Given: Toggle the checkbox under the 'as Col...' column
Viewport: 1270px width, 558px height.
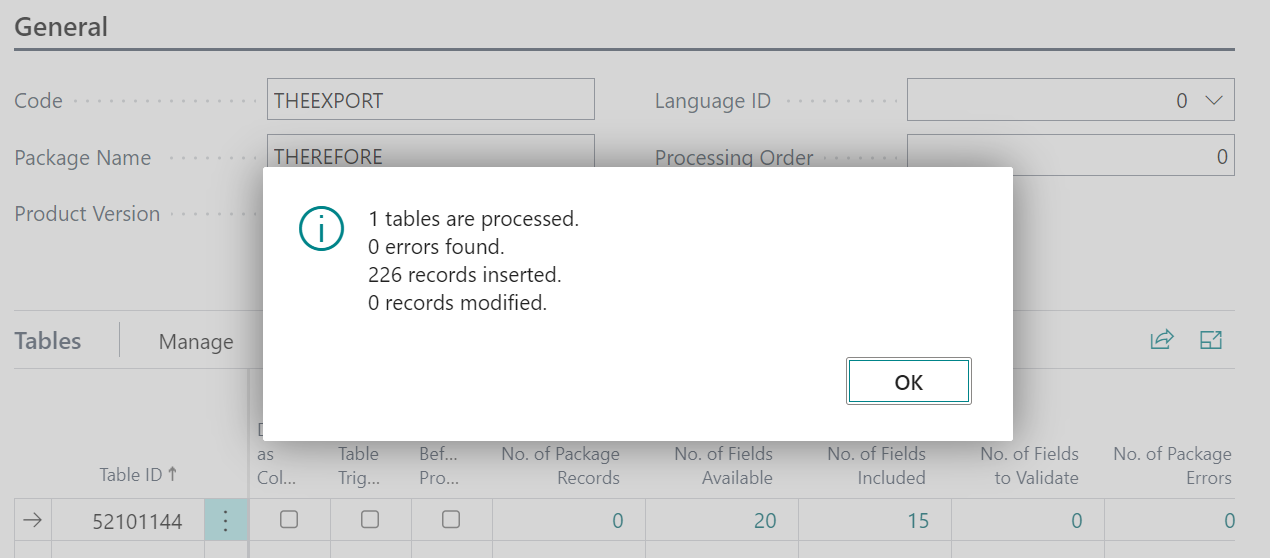Looking at the screenshot, I should point(288,520).
